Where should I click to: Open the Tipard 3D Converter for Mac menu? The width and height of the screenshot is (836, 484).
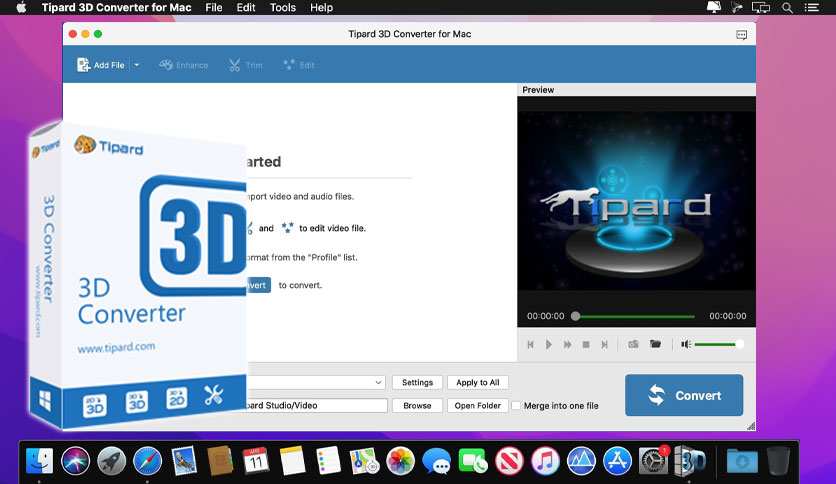coord(116,7)
